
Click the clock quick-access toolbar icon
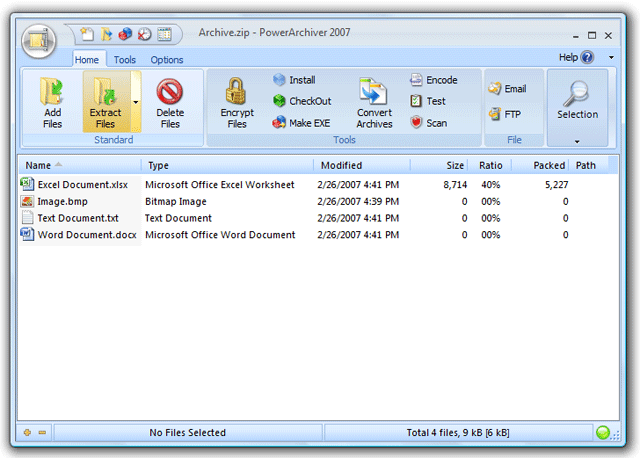click(x=144, y=34)
